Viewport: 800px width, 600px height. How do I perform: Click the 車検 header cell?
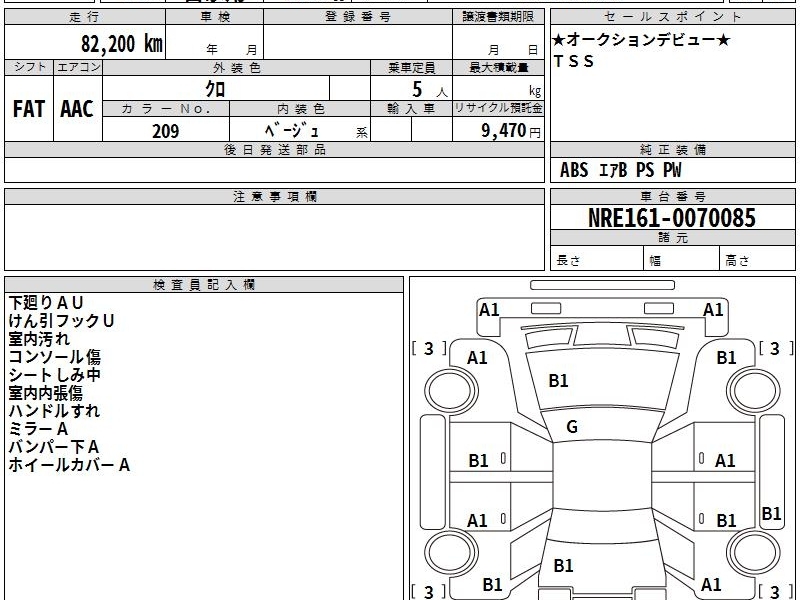pyautogui.click(x=215, y=17)
